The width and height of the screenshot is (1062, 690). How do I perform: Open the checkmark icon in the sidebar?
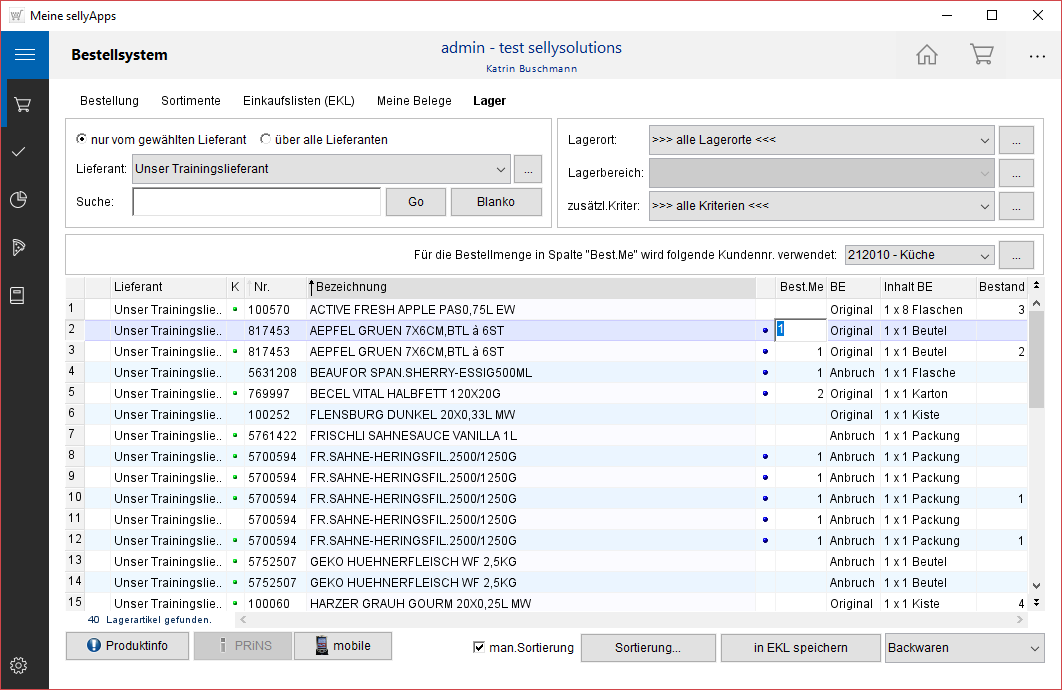coord(19,151)
